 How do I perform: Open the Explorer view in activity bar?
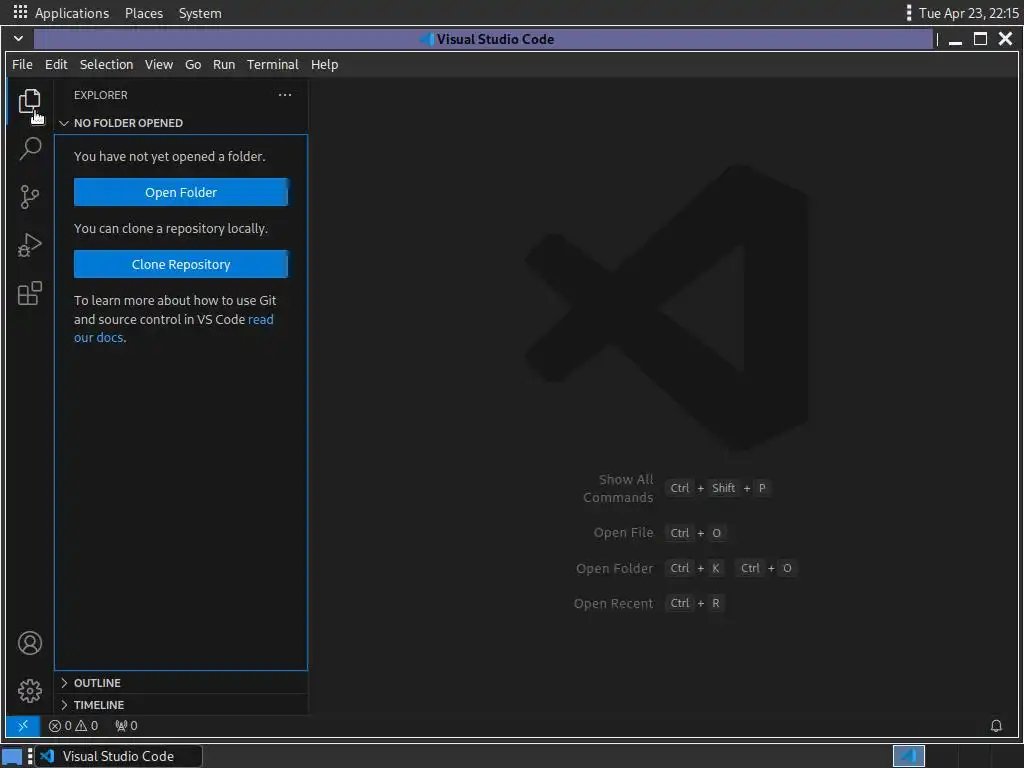pos(29,101)
